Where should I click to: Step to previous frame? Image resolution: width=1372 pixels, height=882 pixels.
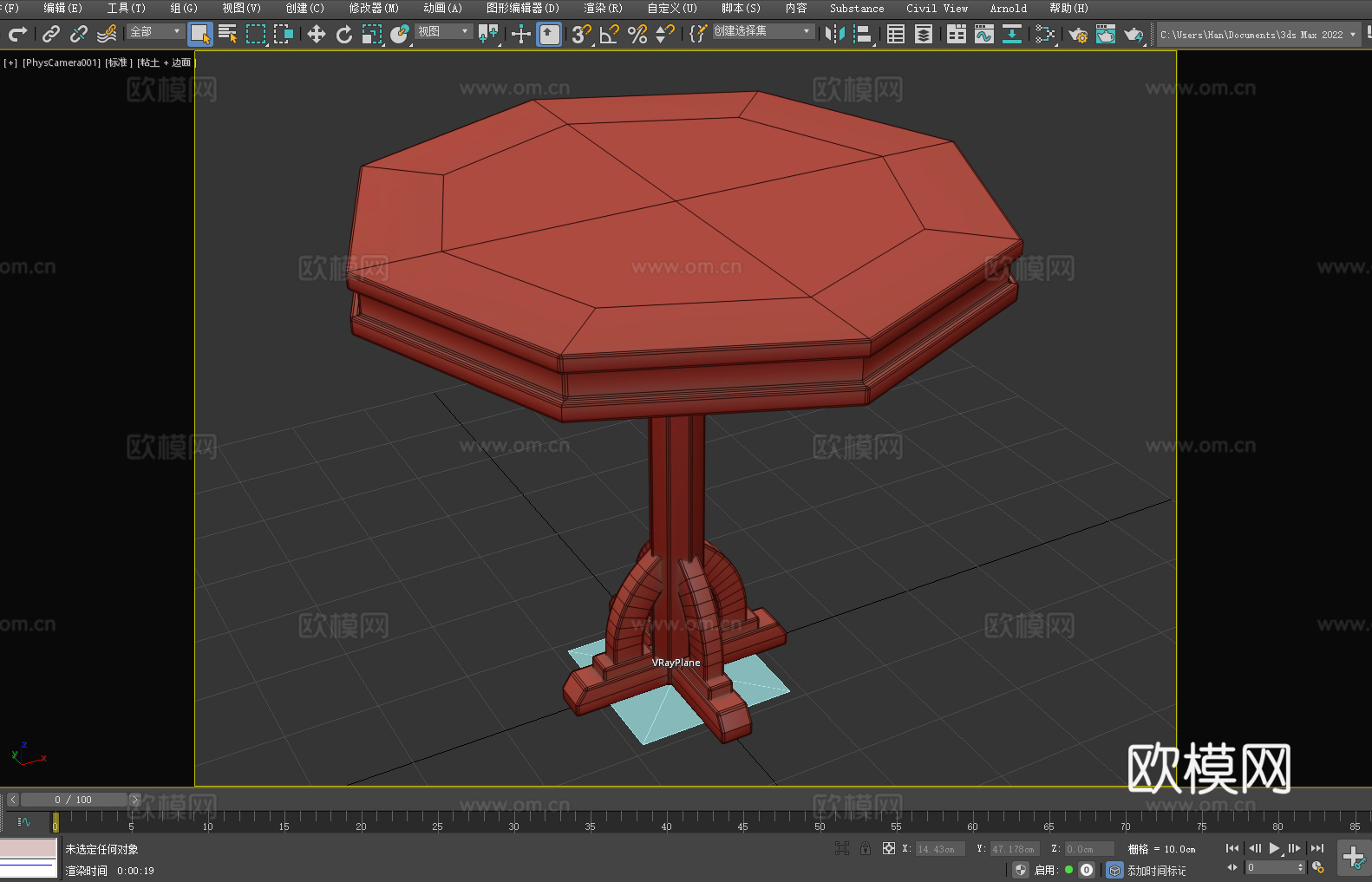click(x=1254, y=848)
